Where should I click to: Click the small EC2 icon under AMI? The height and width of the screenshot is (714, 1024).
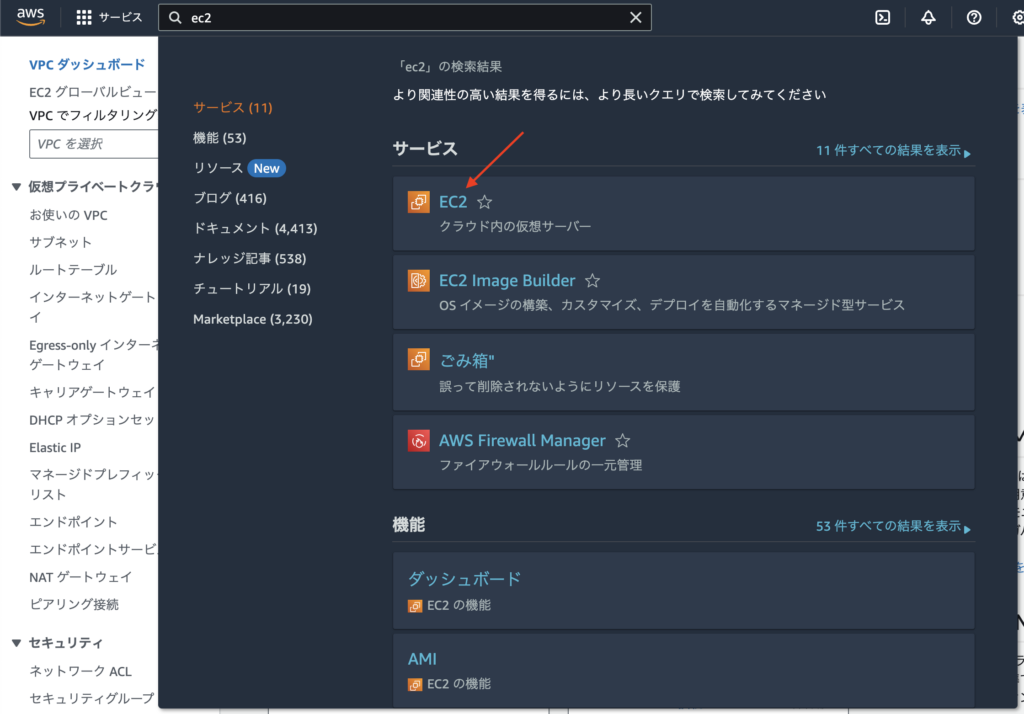(415, 685)
